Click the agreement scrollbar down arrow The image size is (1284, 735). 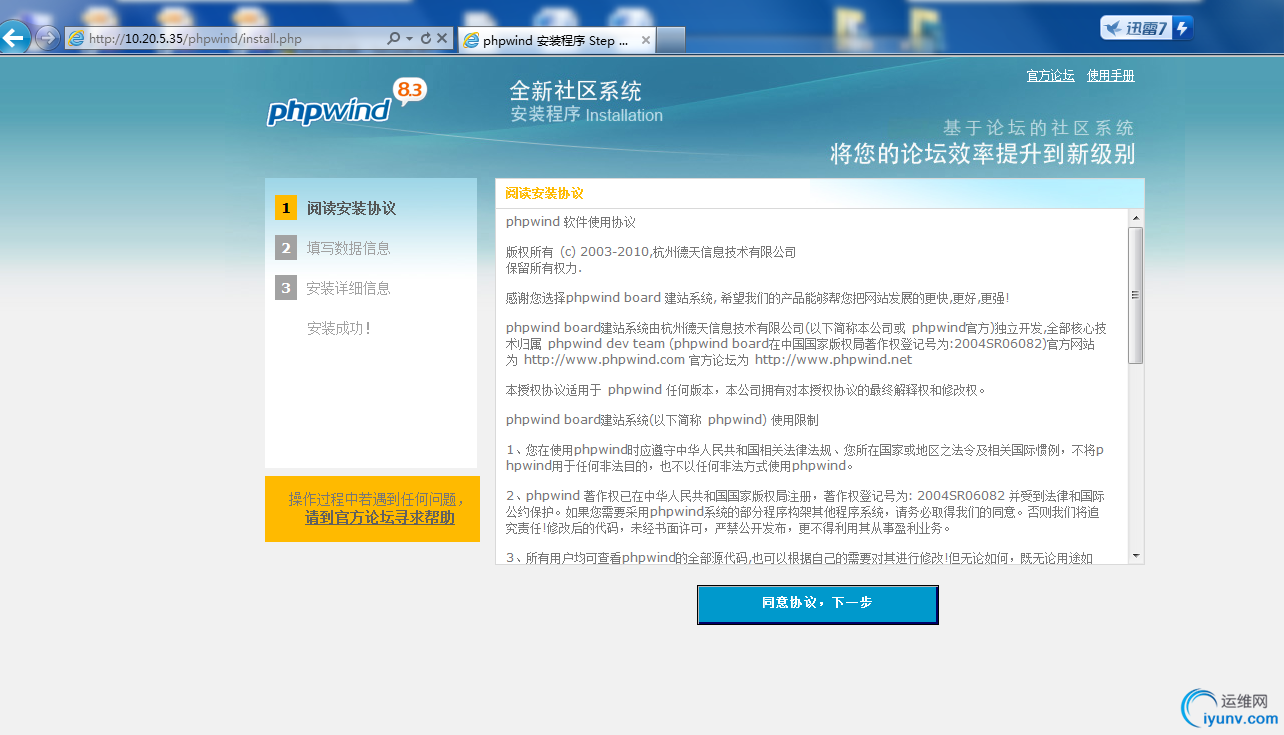(1136, 555)
